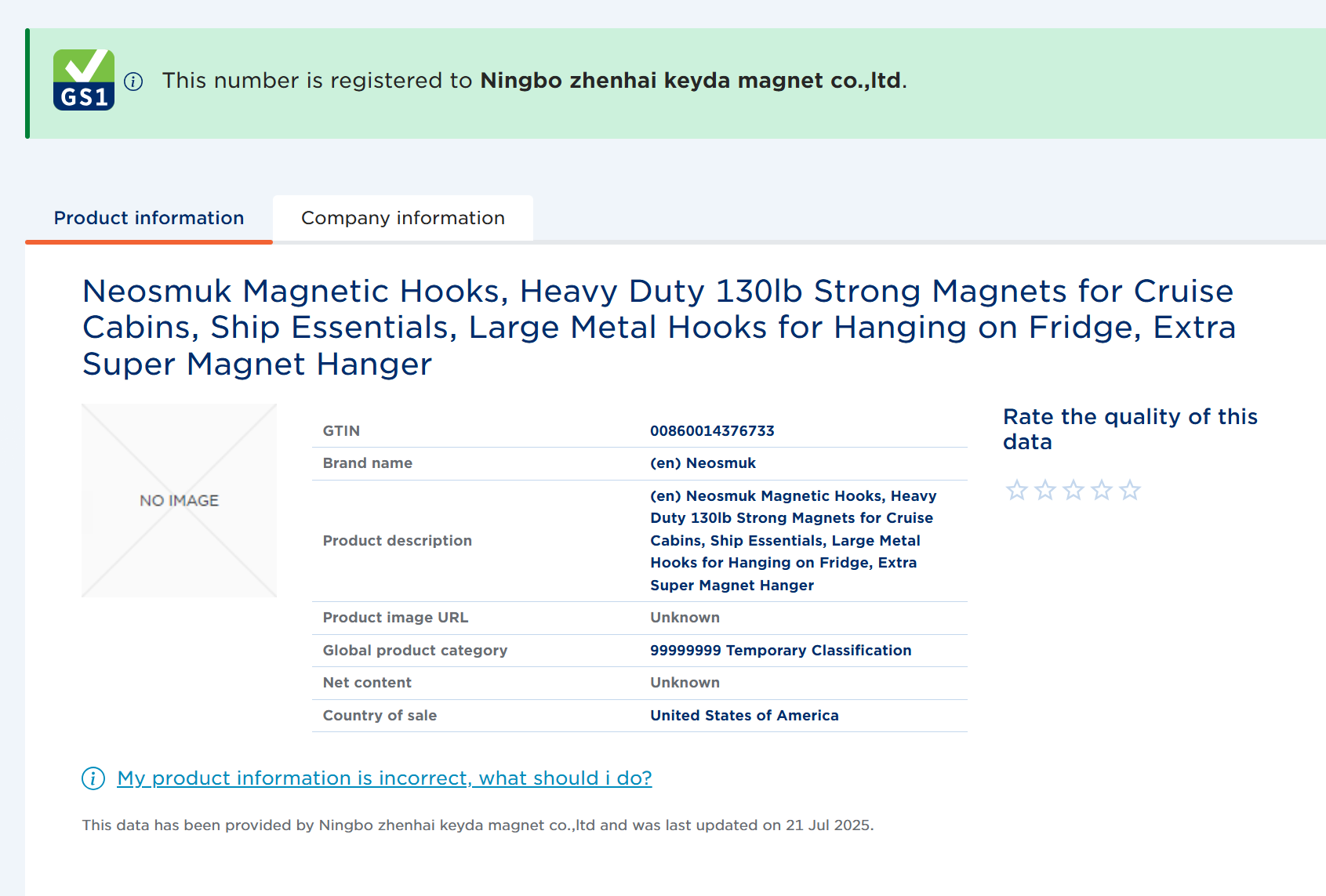Viewport: 1326px width, 896px height.
Task: Open the Company information tab
Action: point(403,218)
